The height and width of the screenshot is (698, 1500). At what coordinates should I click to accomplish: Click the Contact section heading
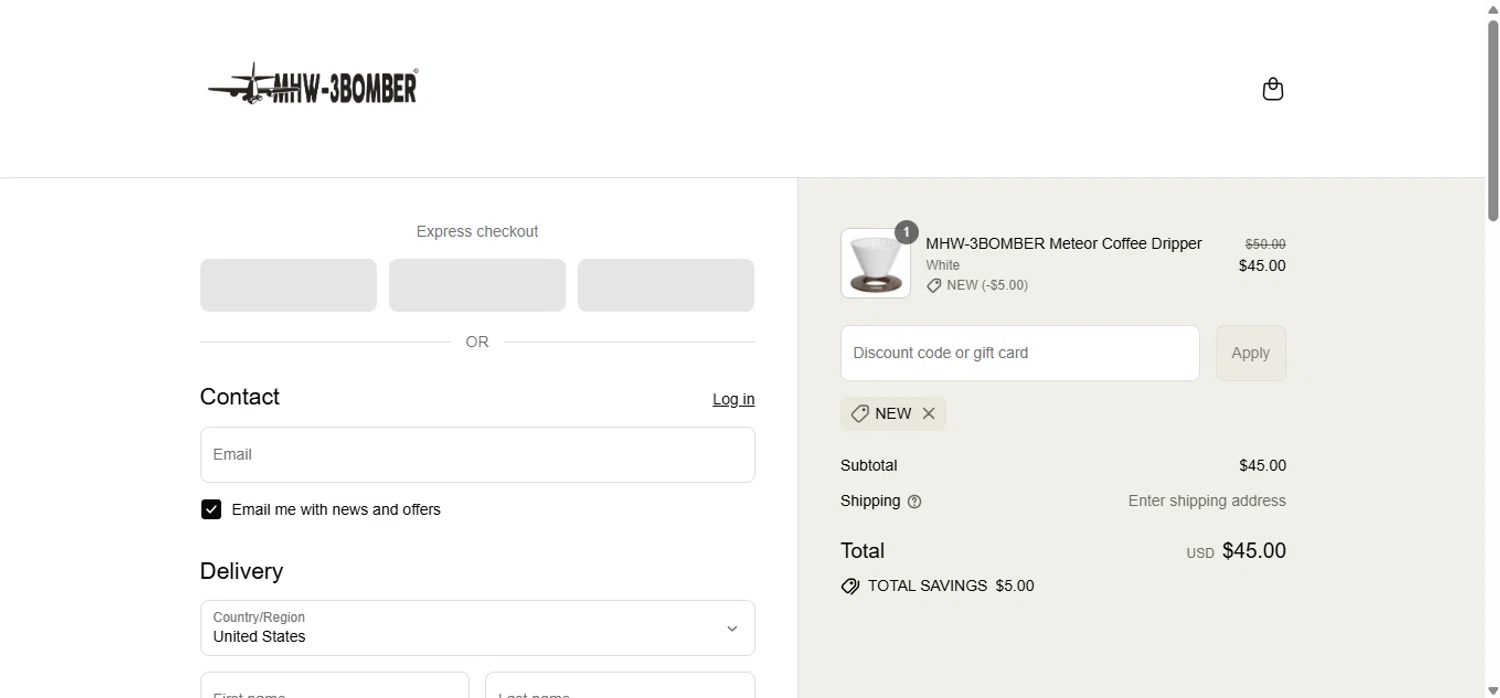[240, 397]
